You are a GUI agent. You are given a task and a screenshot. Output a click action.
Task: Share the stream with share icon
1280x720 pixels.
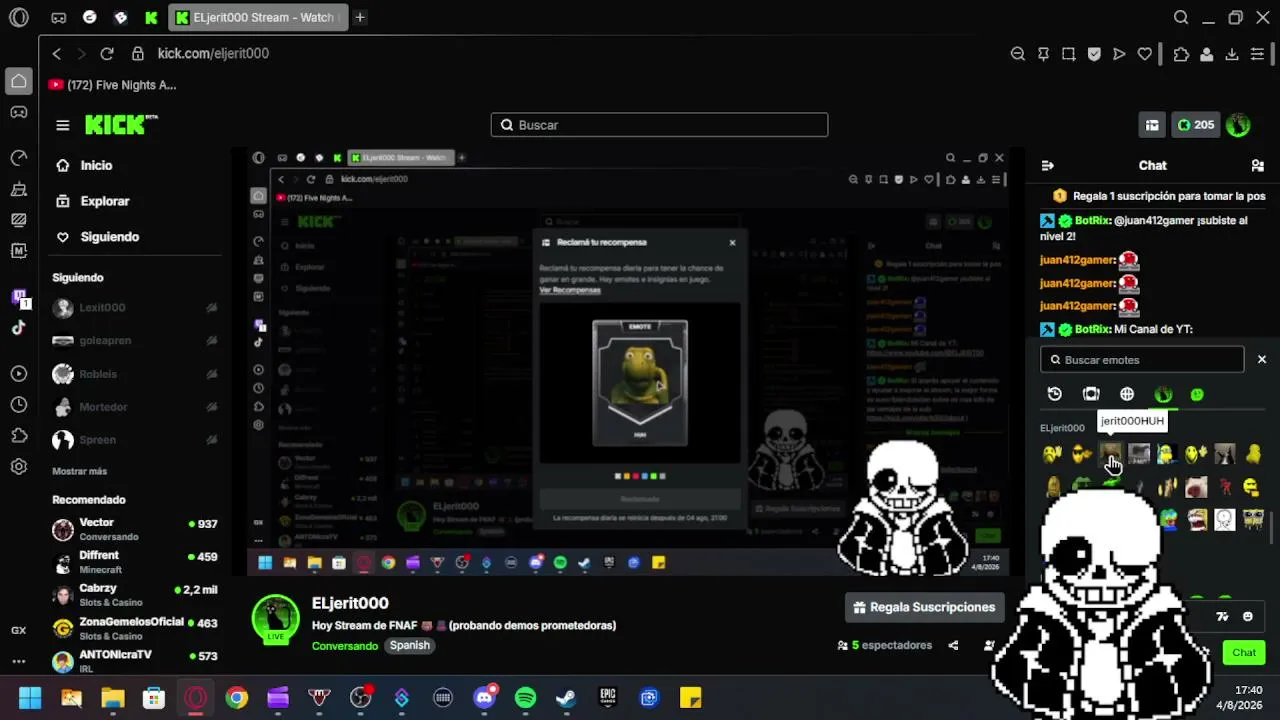point(953,646)
